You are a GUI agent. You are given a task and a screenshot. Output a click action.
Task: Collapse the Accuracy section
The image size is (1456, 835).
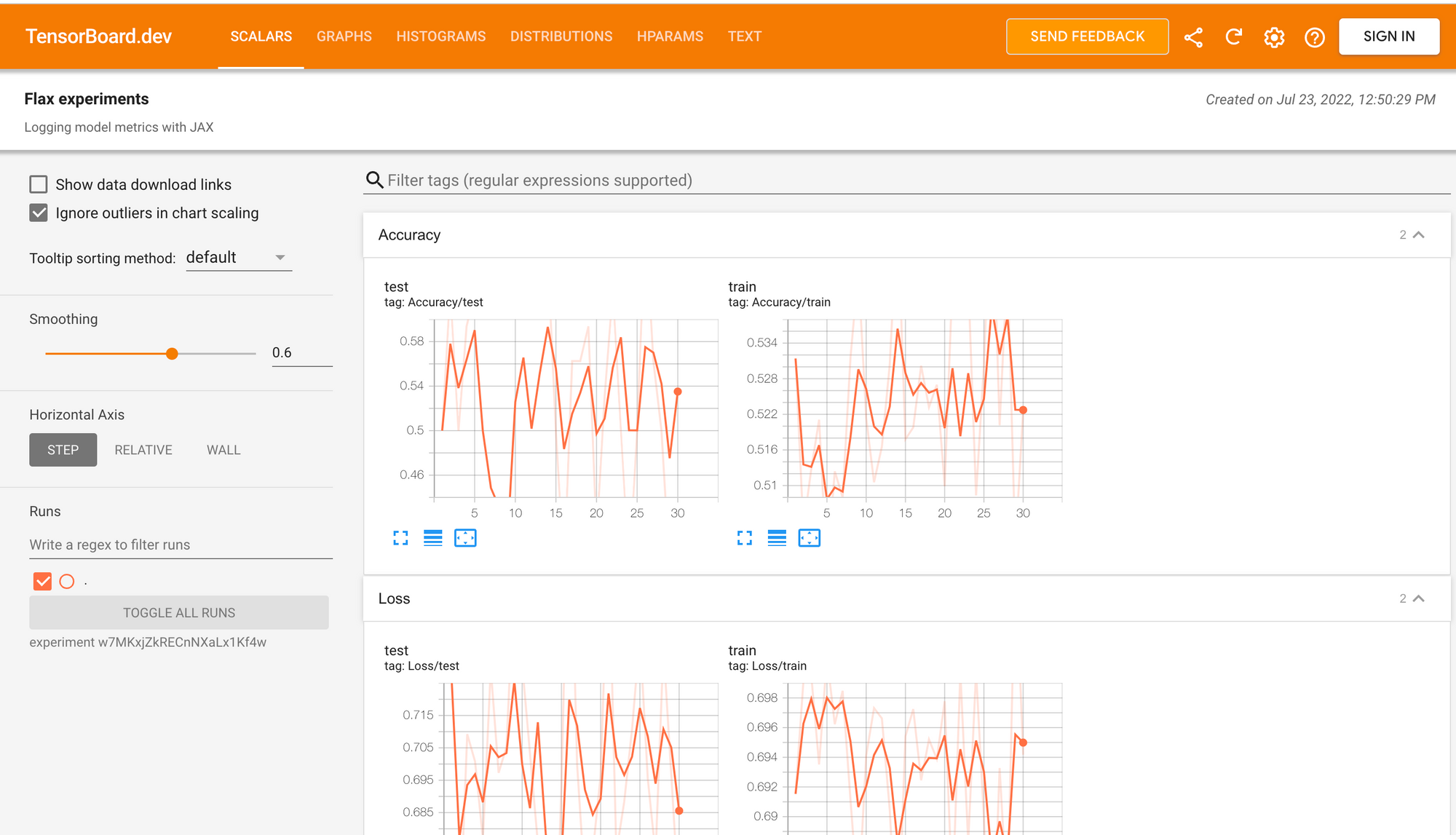[1418, 235]
